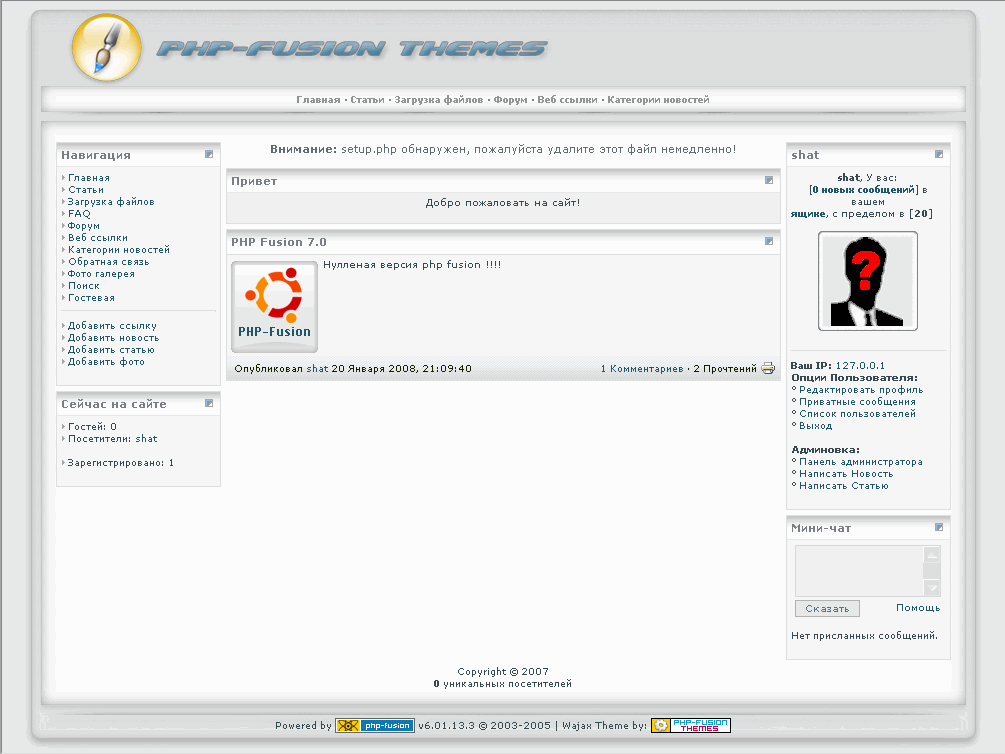Viewport: 1005px width, 754px height.
Task: Collapse the Навигация panel
Action: (209, 154)
